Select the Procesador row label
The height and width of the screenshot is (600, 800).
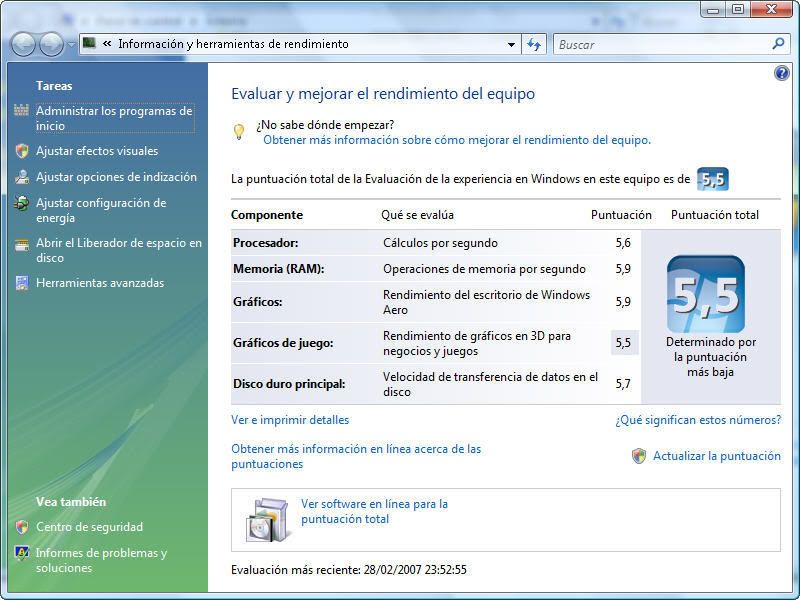pos(266,243)
